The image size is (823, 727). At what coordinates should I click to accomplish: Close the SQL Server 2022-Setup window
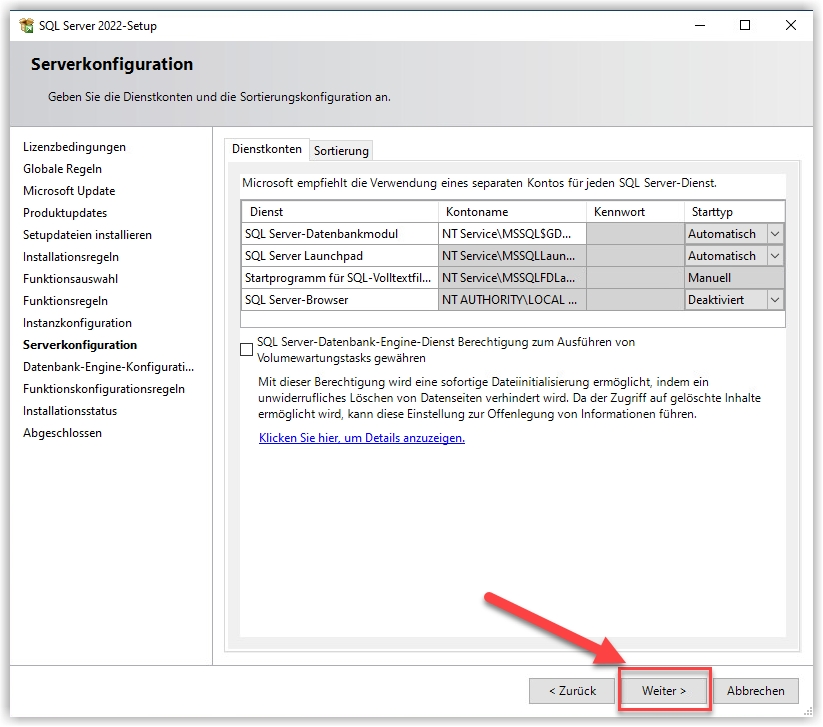coord(791,25)
